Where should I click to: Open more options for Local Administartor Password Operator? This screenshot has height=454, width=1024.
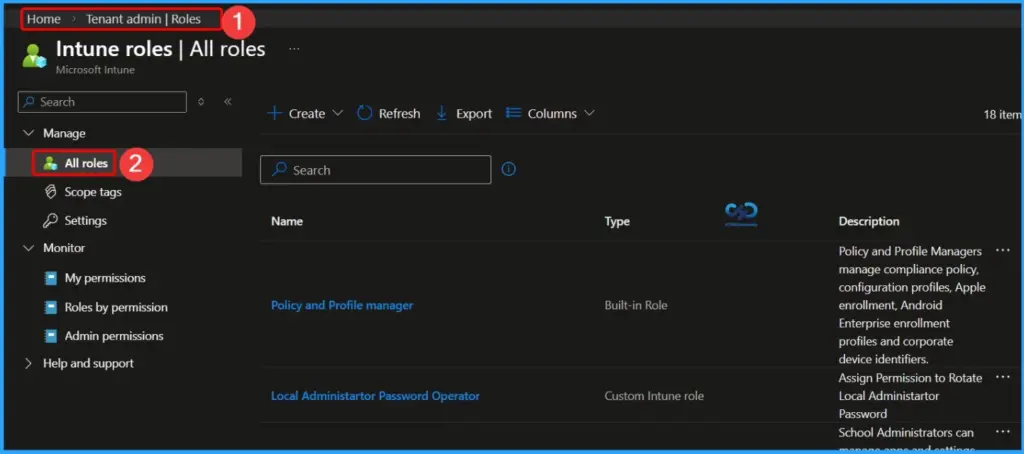[x=1002, y=378]
